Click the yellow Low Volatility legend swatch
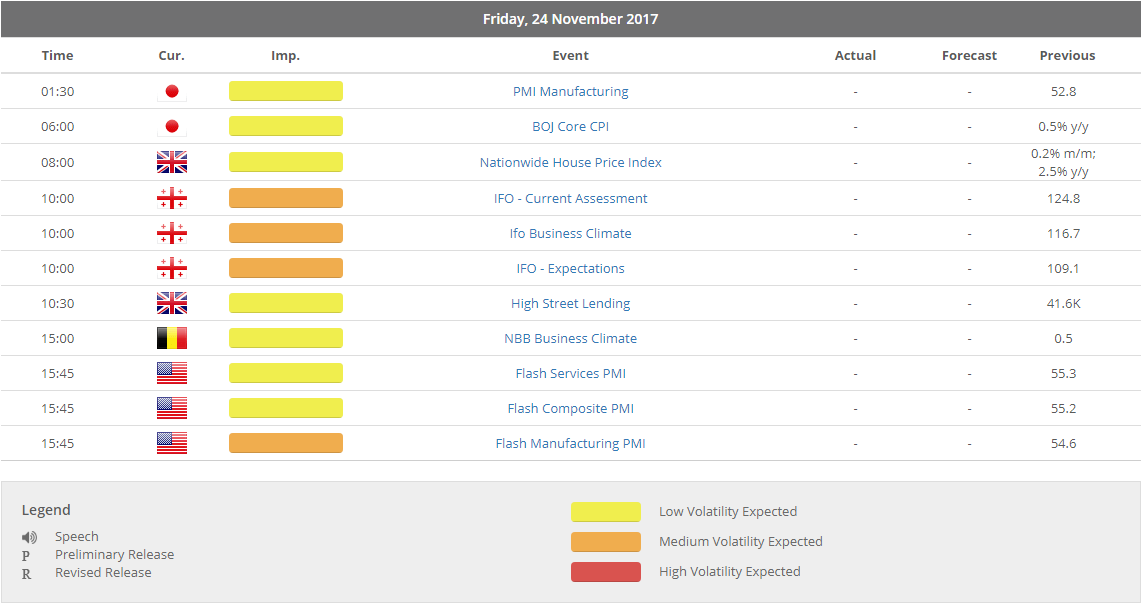Viewport: 1143px width, 604px height. [x=605, y=512]
